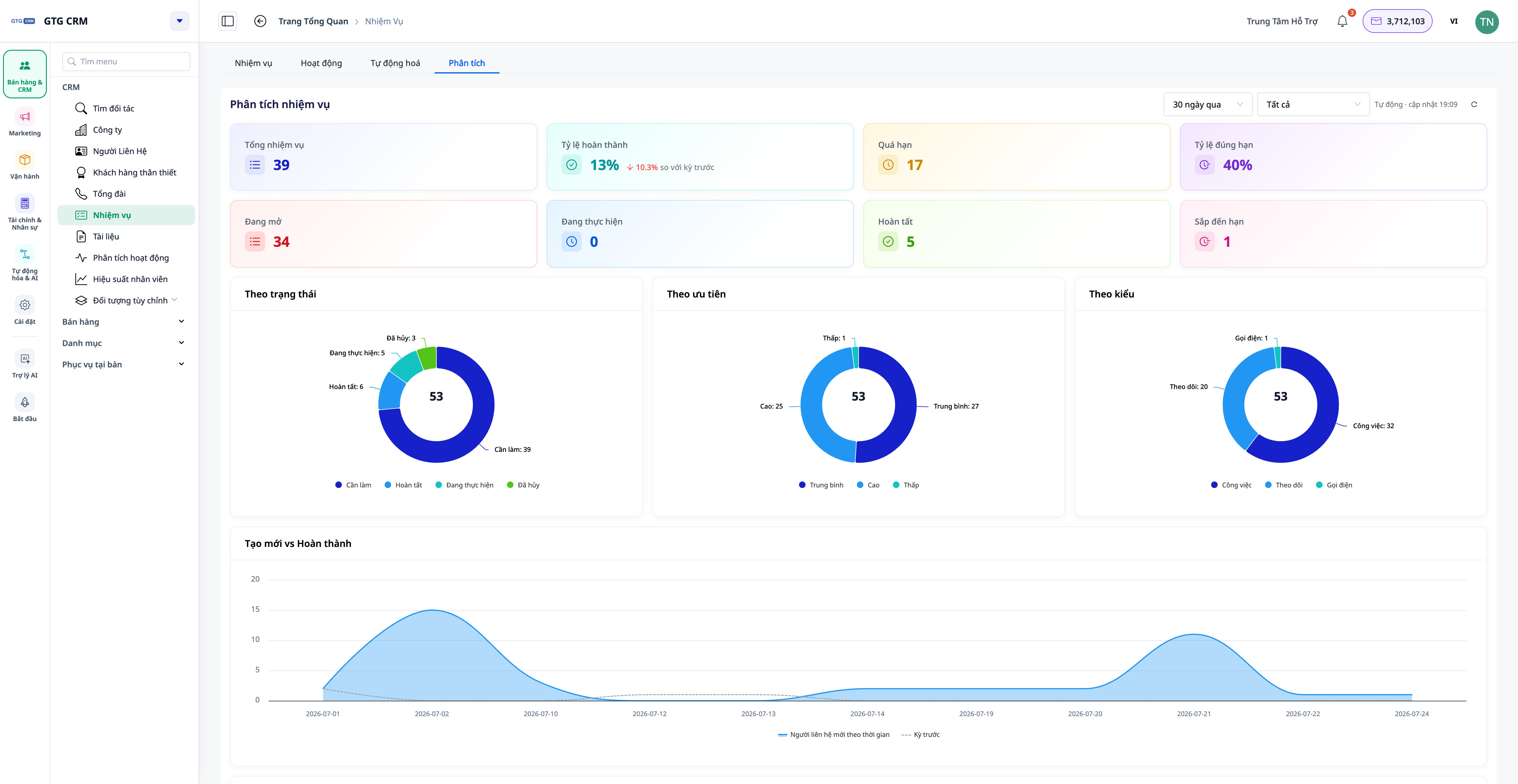This screenshot has width=1518, height=784.
Task: Open Tài chính & Nhân sự module
Action: (x=25, y=212)
